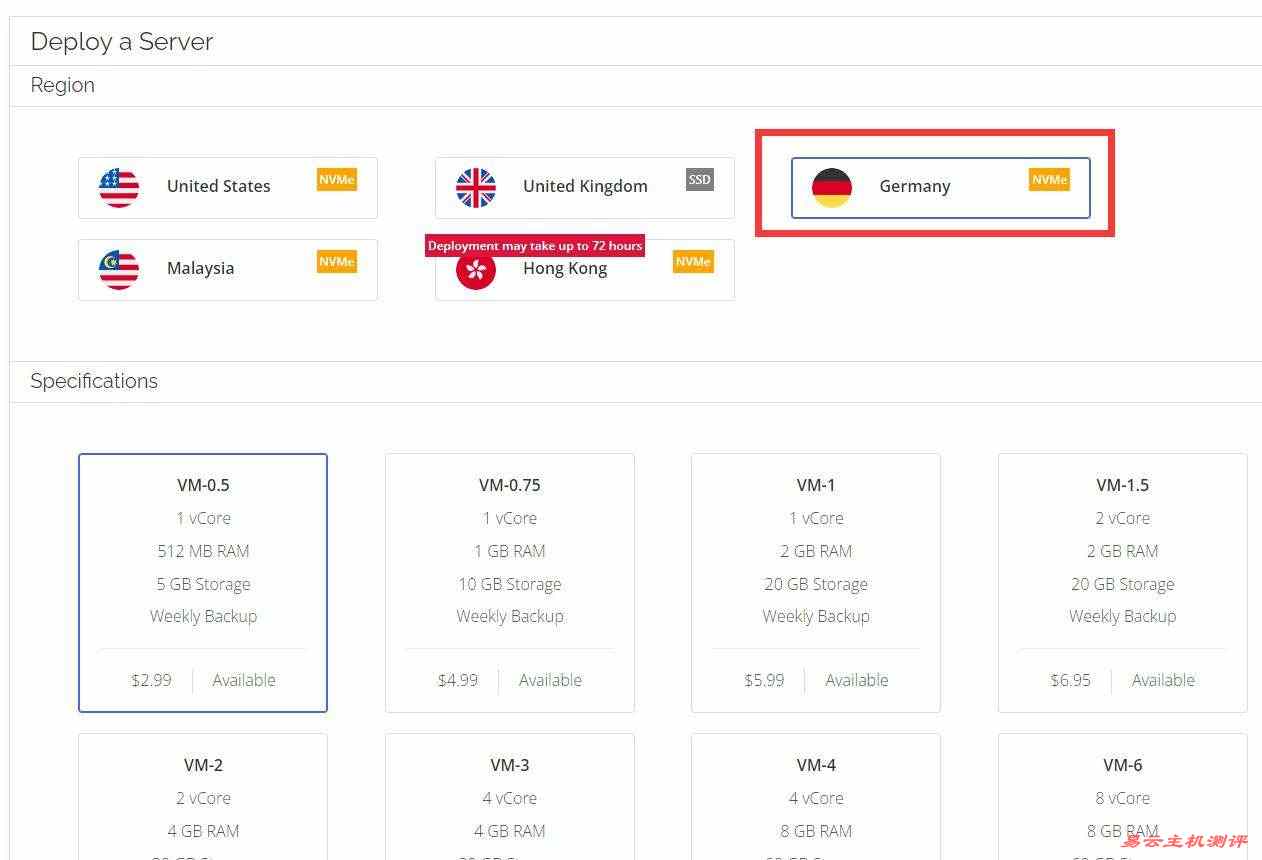Choose Germany as the region

coord(940,187)
